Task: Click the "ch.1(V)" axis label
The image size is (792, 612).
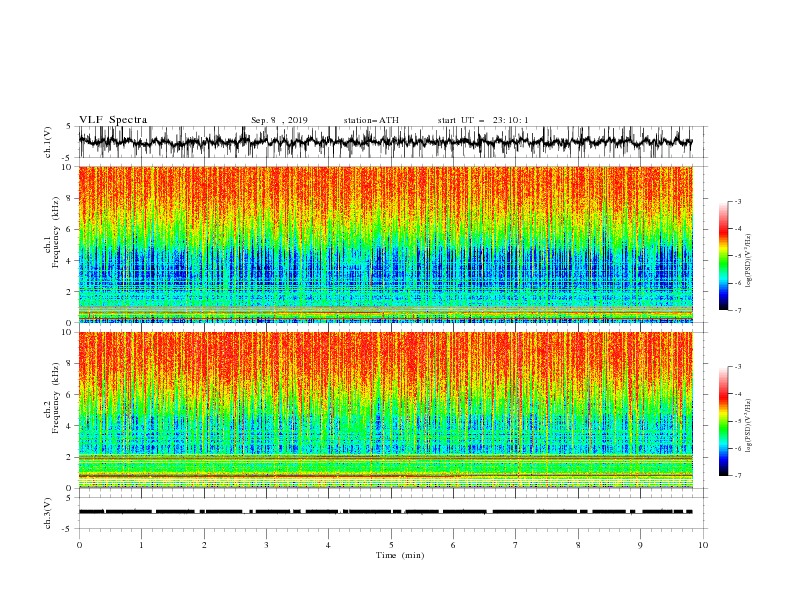Action: point(48,142)
